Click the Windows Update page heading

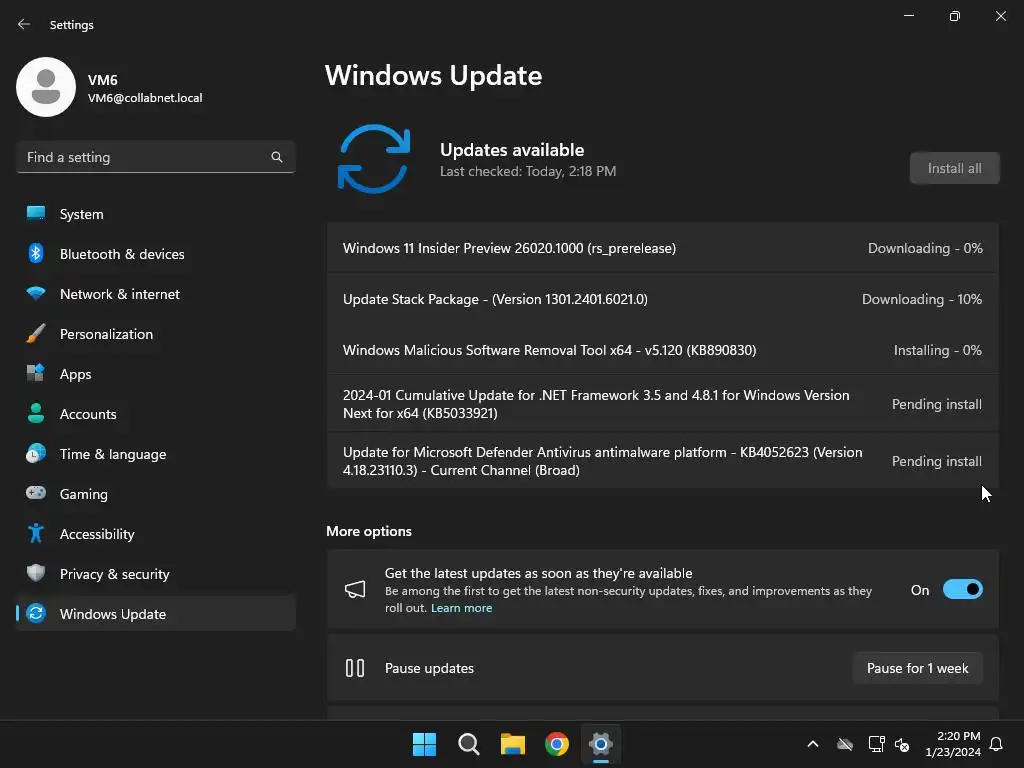pyautogui.click(x=434, y=76)
